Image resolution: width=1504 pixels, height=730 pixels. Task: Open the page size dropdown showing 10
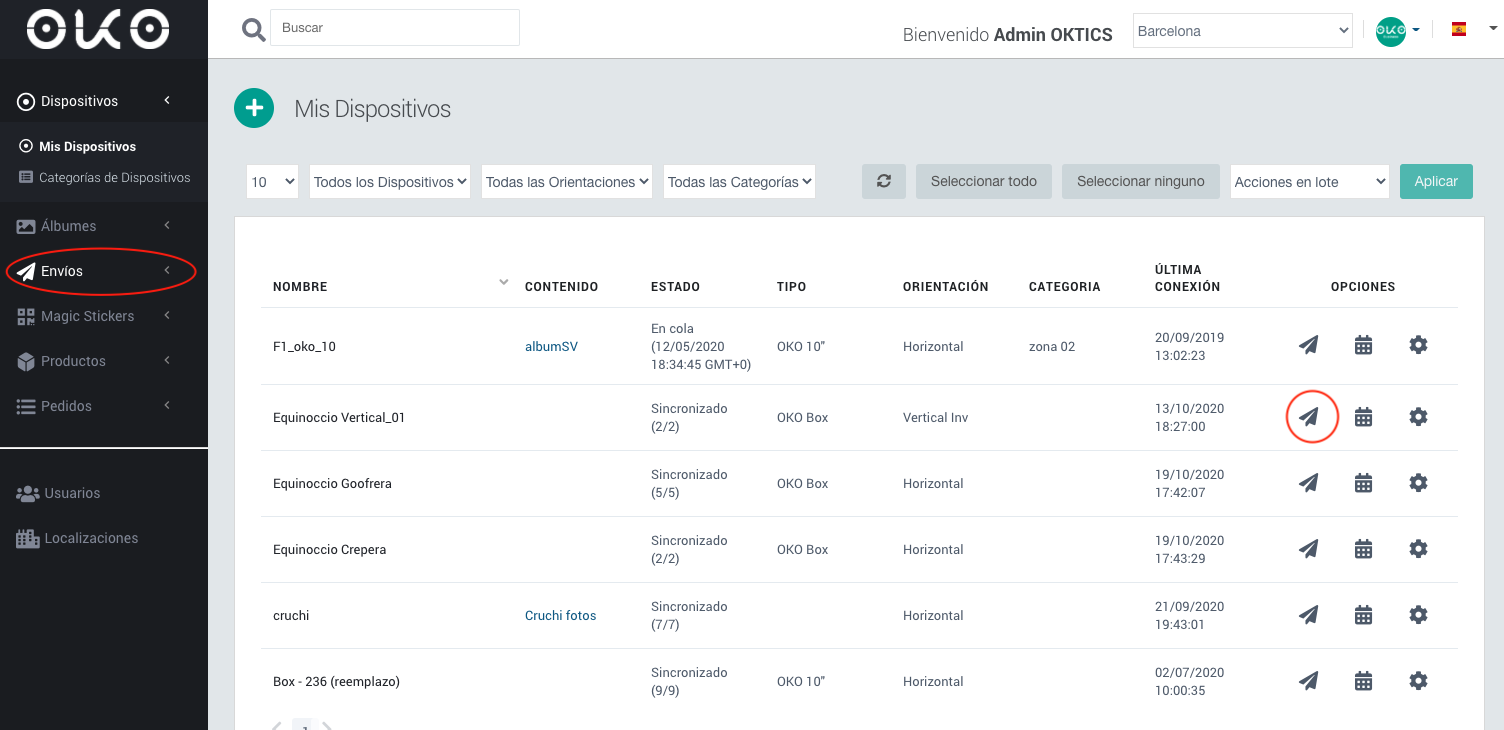(272, 181)
